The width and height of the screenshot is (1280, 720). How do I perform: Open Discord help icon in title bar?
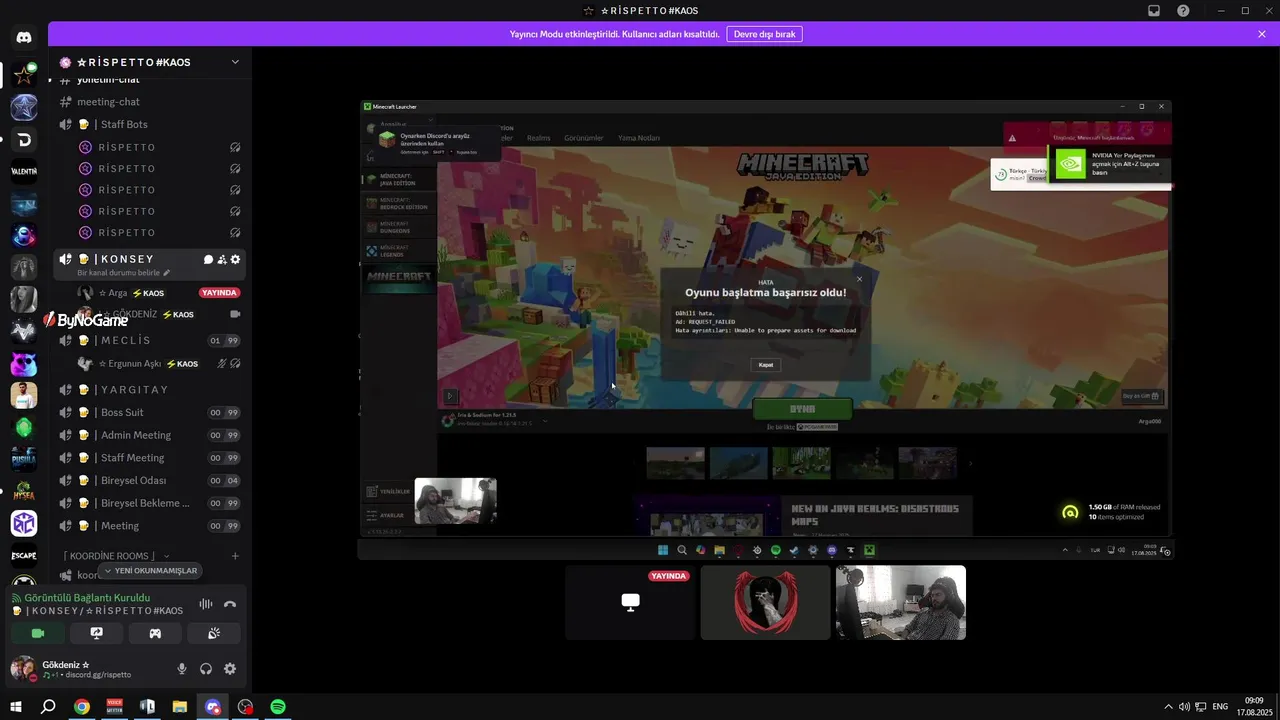[1183, 11]
